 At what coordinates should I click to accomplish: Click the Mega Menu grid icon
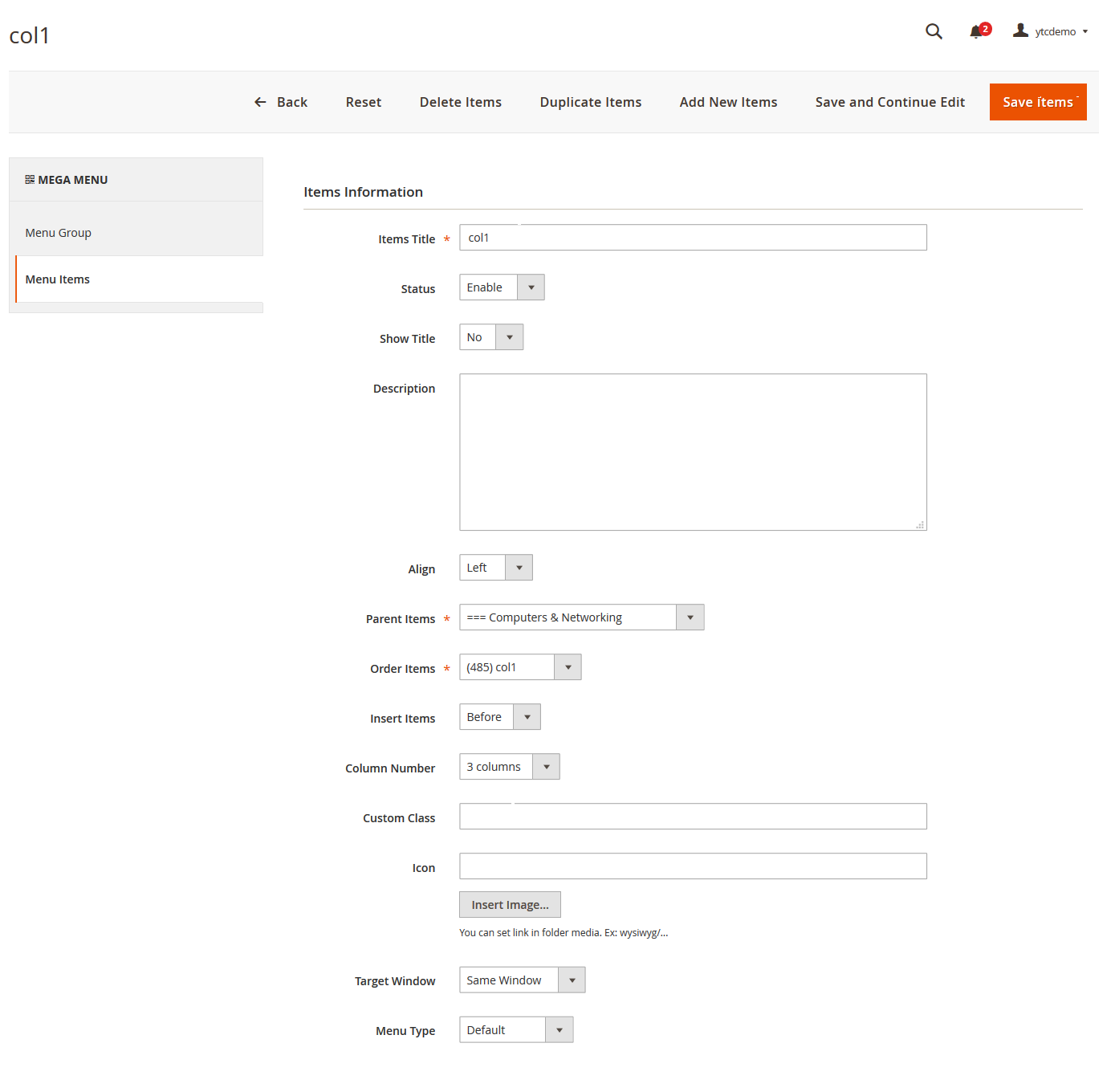click(x=30, y=180)
